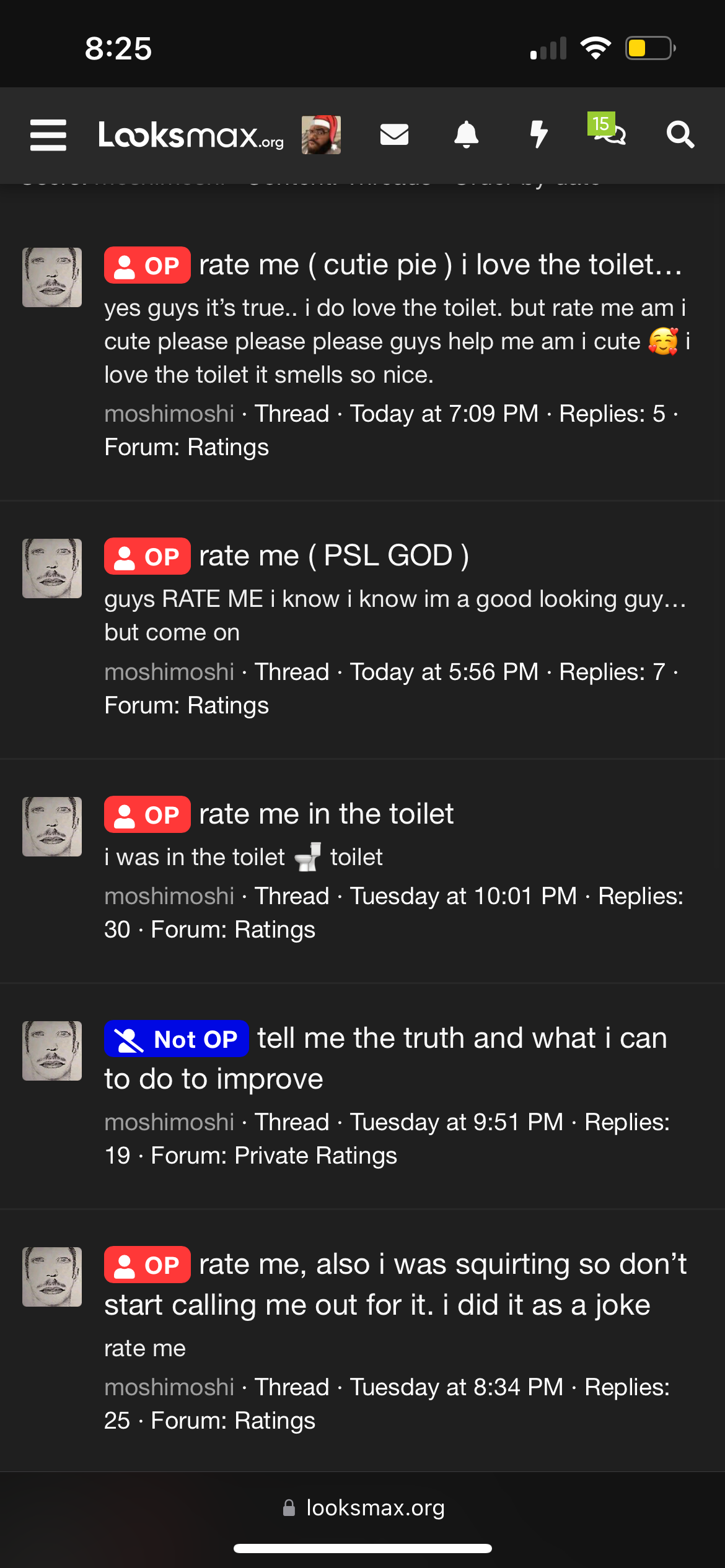Open thread 'rate me in the toilet'
The height and width of the screenshot is (1568, 725).
[327, 814]
